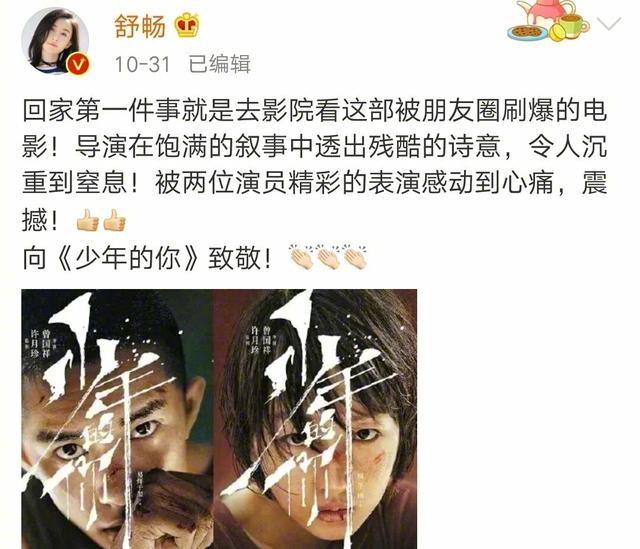
Task: View edit history via 已编辑 label
Action: point(220,64)
